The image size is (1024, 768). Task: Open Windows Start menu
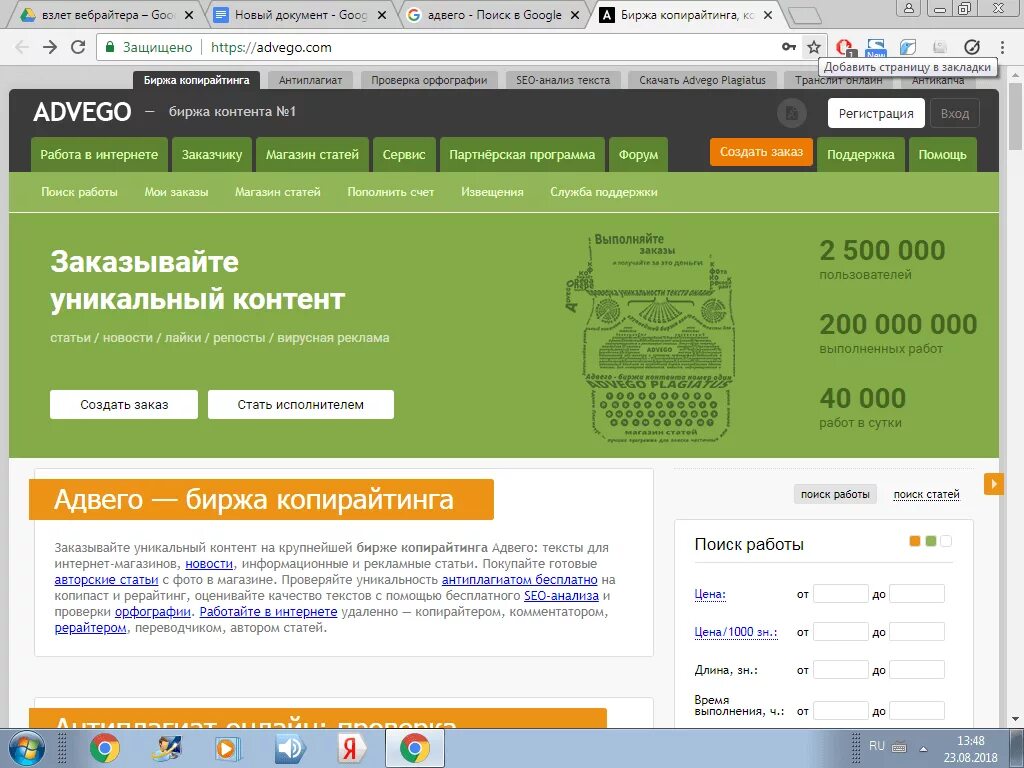[x=27, y=748]
